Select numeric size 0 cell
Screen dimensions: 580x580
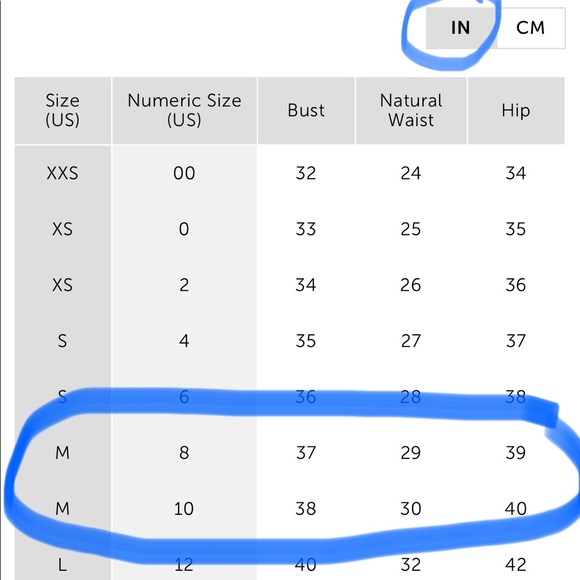(184, 229)
